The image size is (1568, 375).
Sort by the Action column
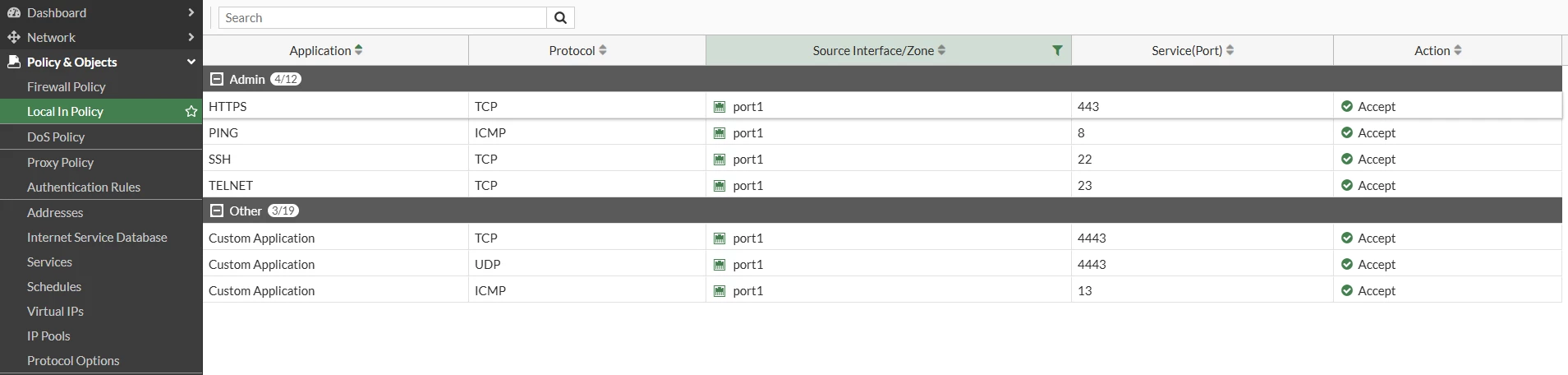click(1457, 50)
